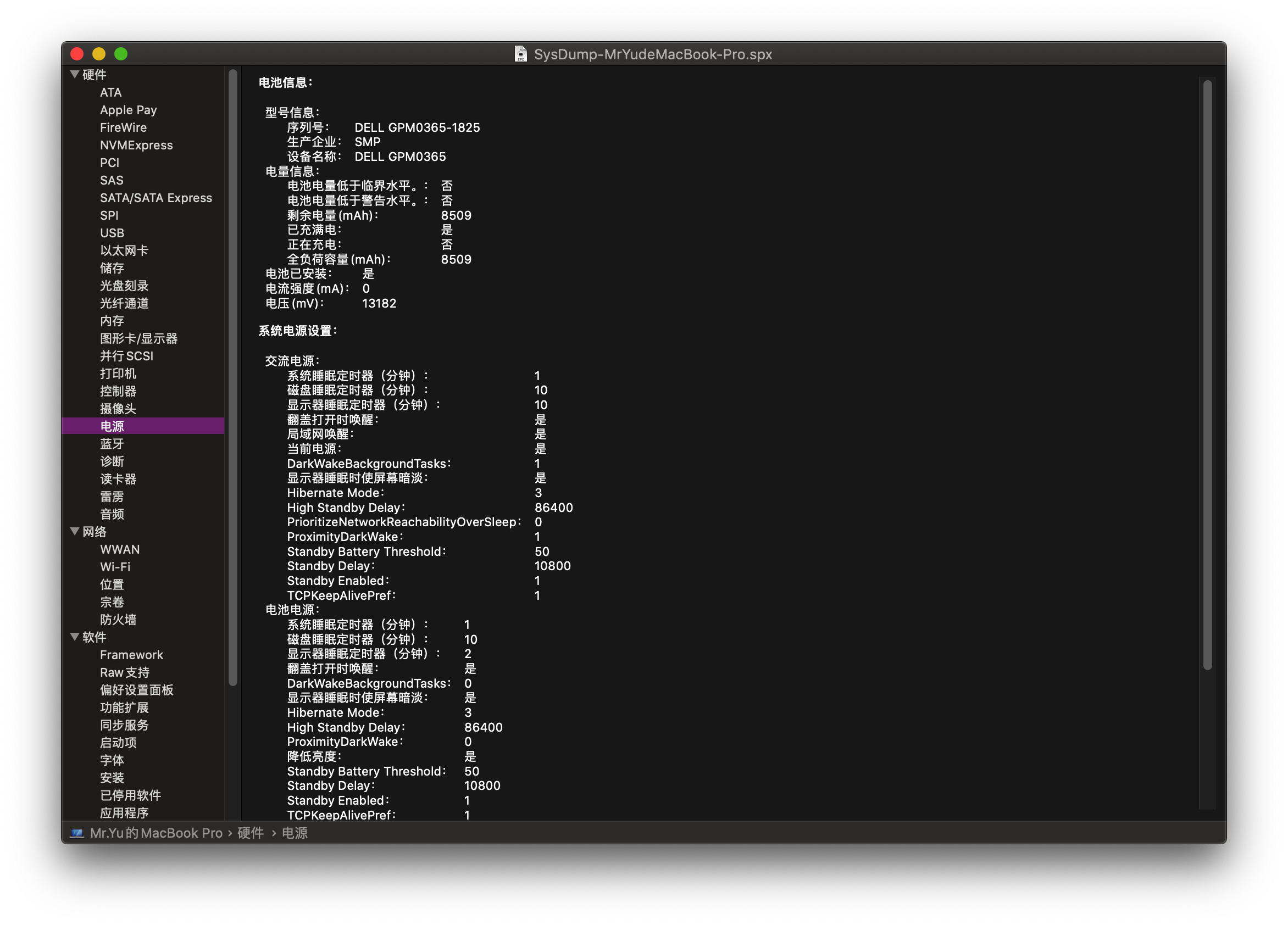1288x925 pixels.
Task: Select 雷雳 in the sidebar
Action: (x=112, y=497)
